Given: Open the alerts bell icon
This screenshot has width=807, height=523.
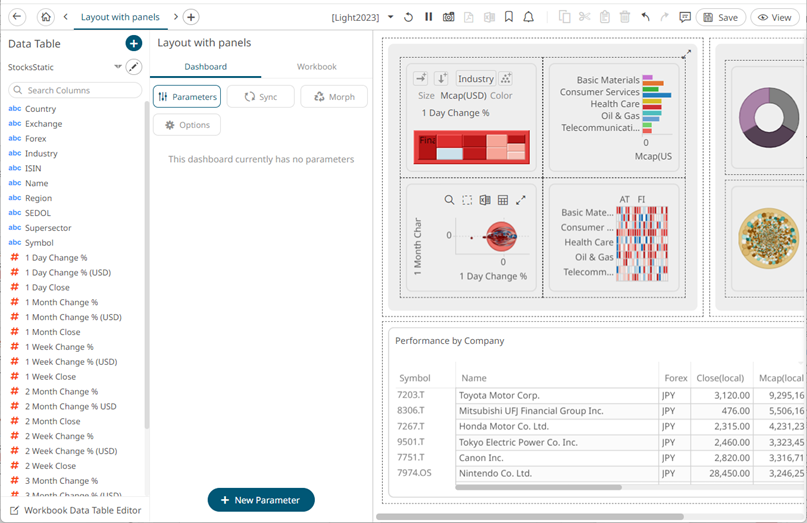Looking at the screenshot, I should tap(528, 17).
